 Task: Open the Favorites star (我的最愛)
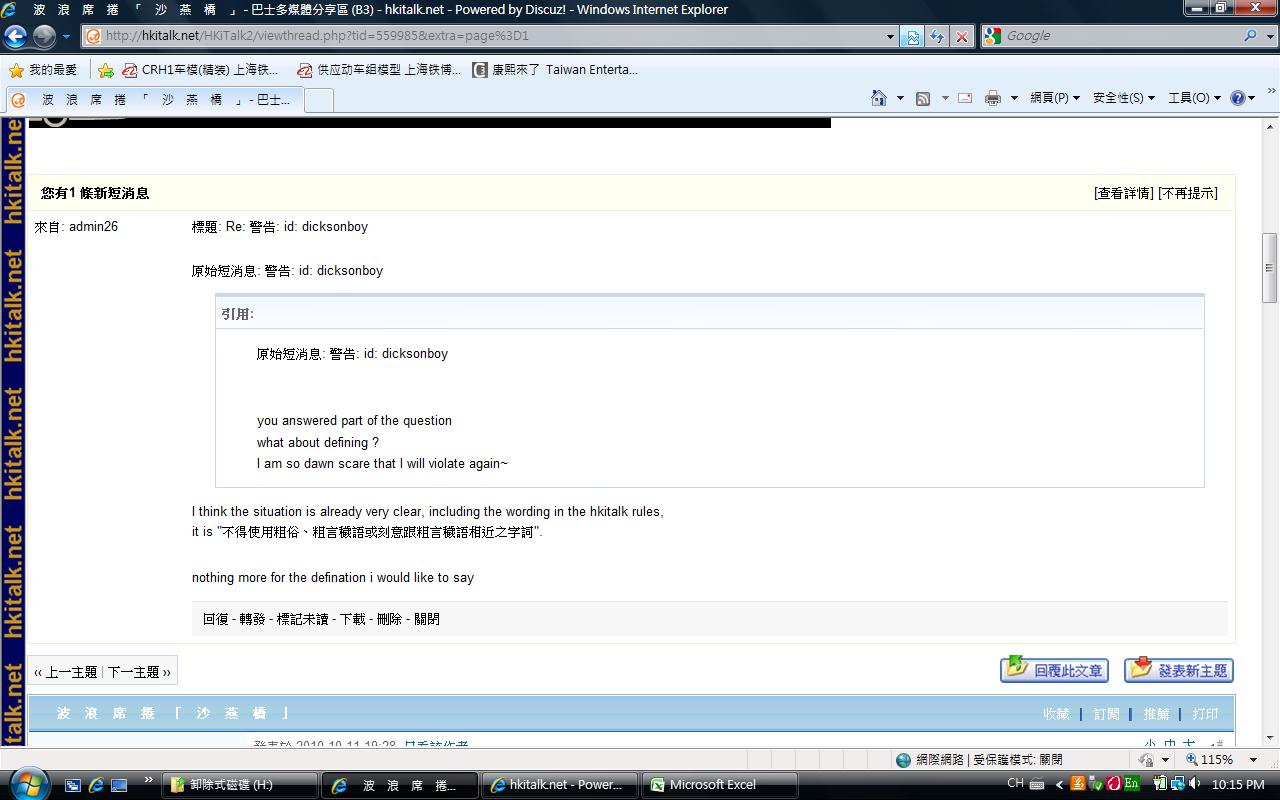click(43, 70)
